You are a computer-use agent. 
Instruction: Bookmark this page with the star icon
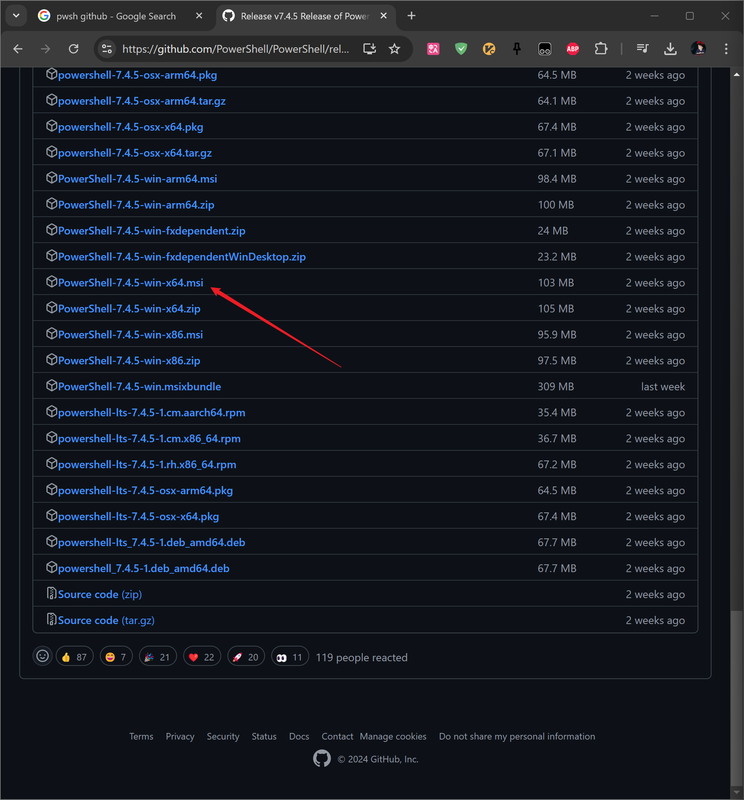[x=394, y=49]
